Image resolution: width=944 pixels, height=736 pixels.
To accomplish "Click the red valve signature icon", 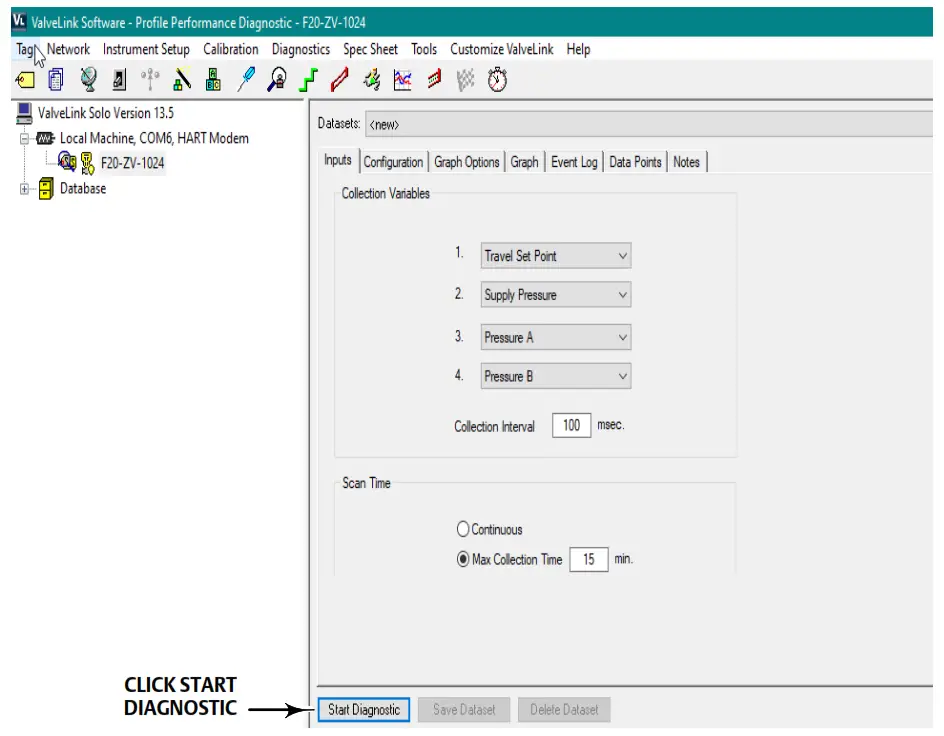I will 340,79.
